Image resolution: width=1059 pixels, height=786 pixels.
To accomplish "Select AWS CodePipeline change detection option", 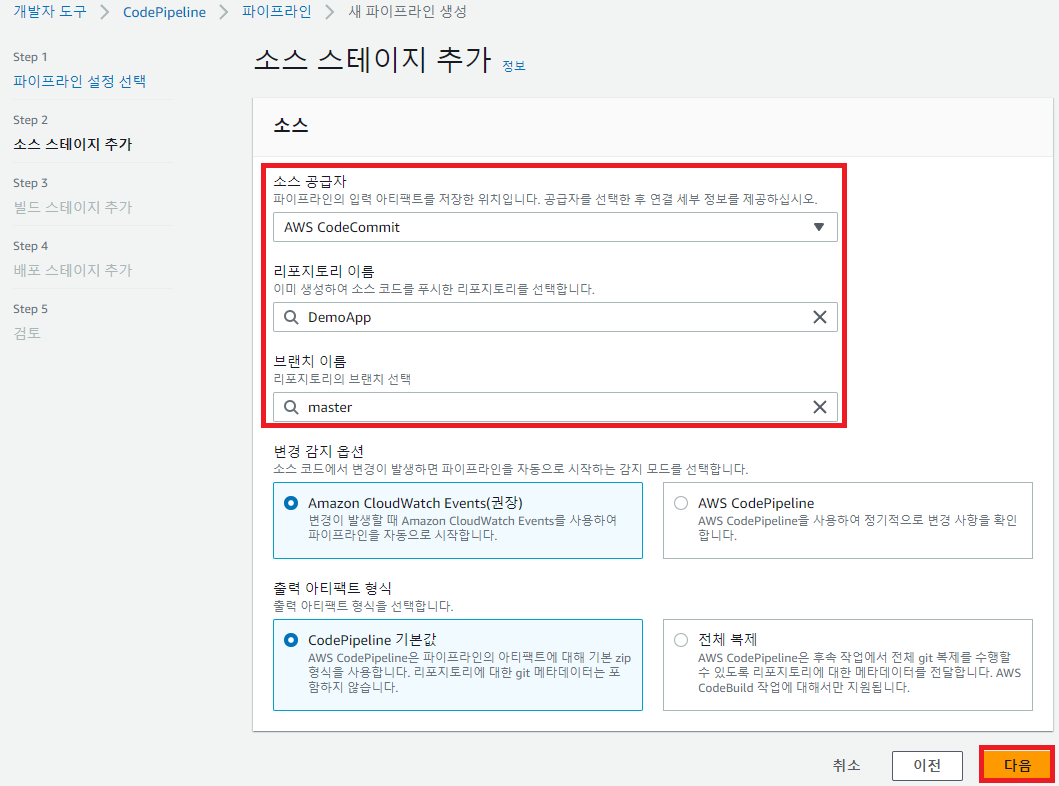I will [x=848, y=520].
